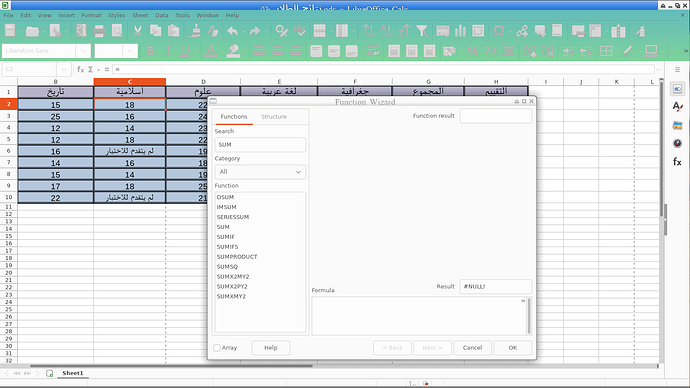Select the Functions tab in wizard
This screenshot has height=388, width=690.
pyautogui.click(x=234, y=117)
